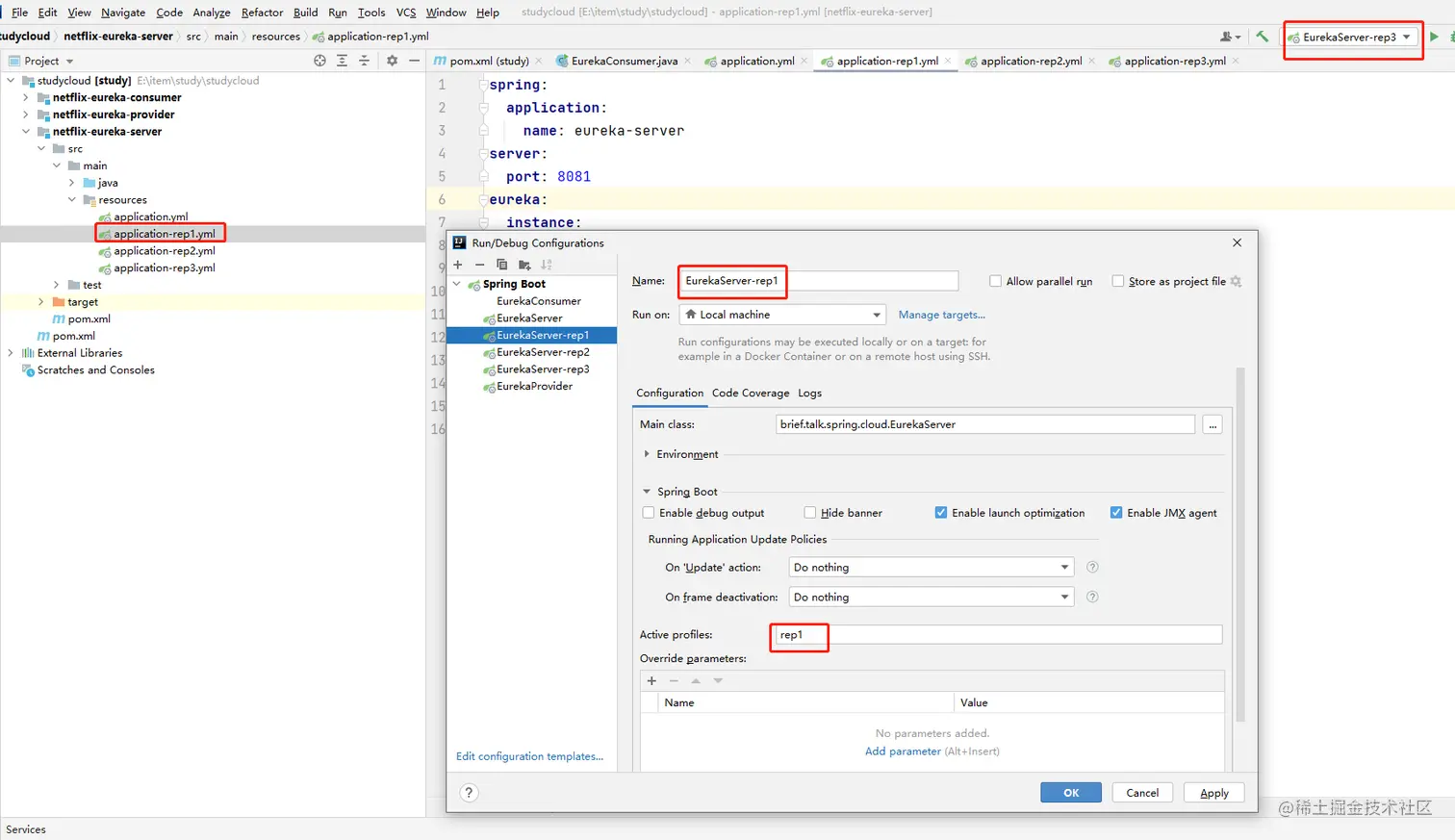This screenshot has height=840, width=1455.
Task: Select EurekaProvider configuration in list
Action: coord(534,386)
